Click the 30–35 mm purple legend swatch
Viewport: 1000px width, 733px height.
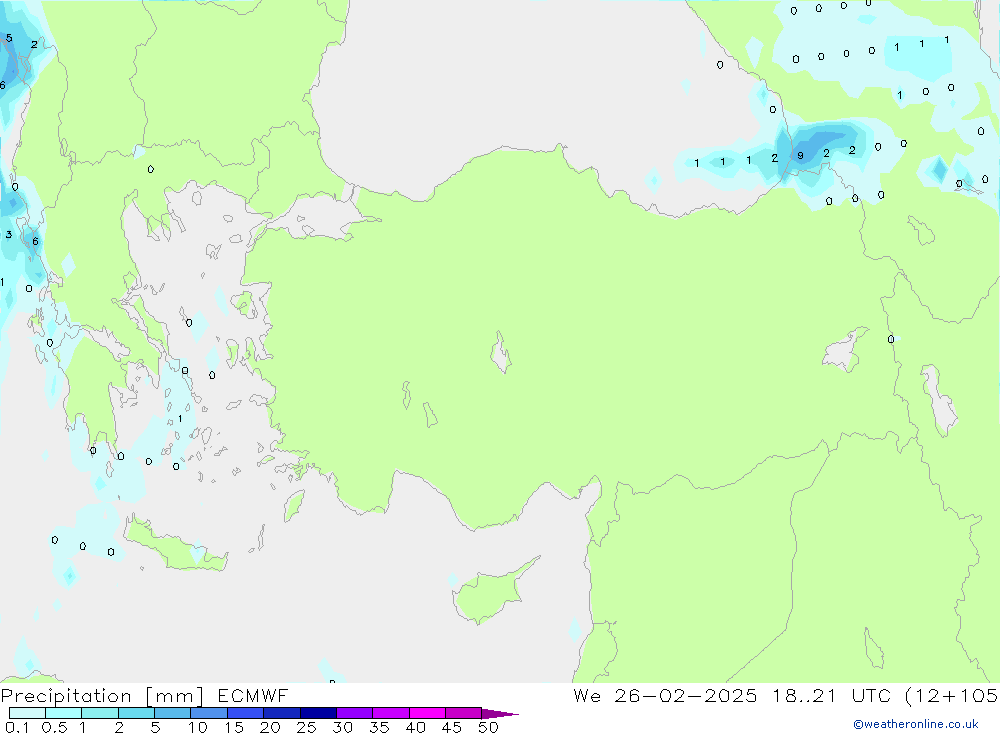tap(355, 713)
